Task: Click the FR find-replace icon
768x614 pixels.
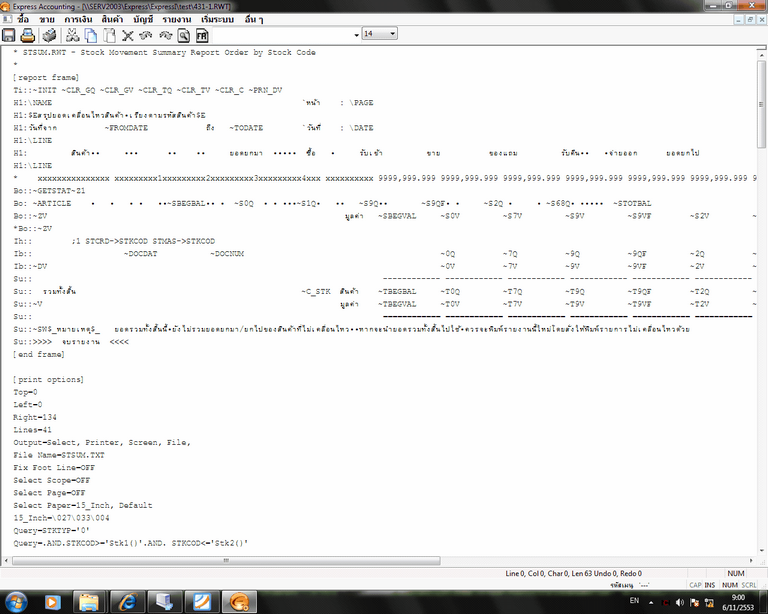Action: 202,35
